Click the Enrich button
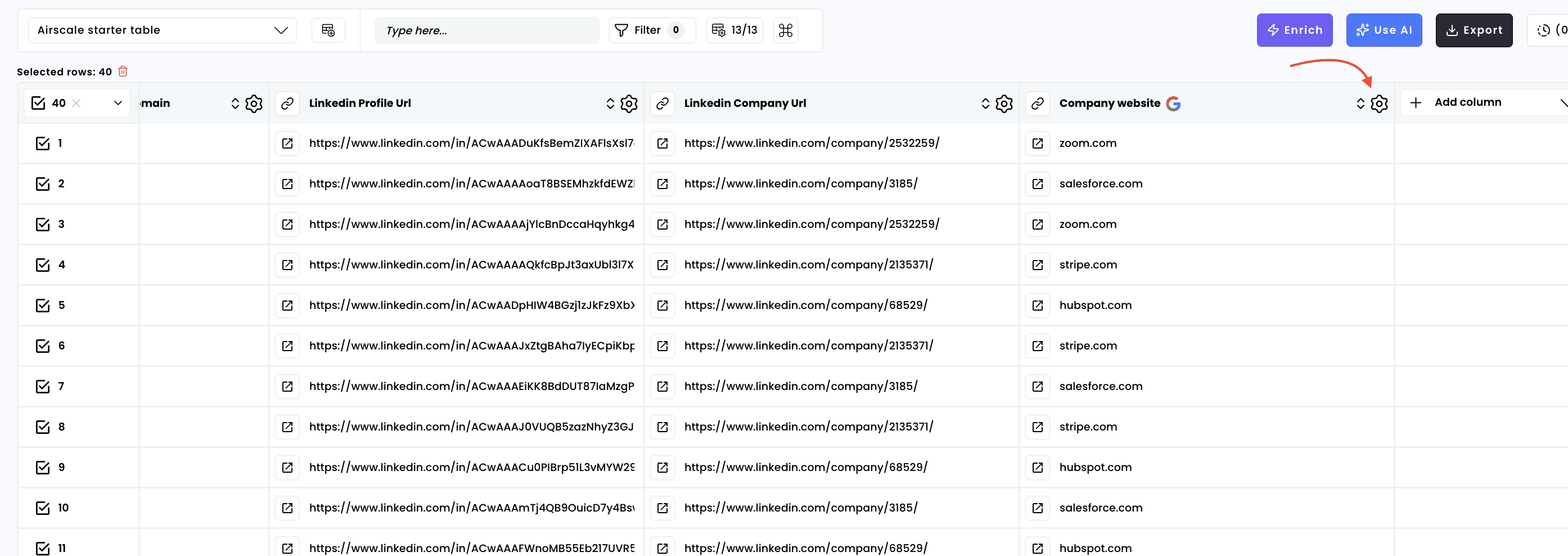1568x556 pixels. (x=1294, y=30)
